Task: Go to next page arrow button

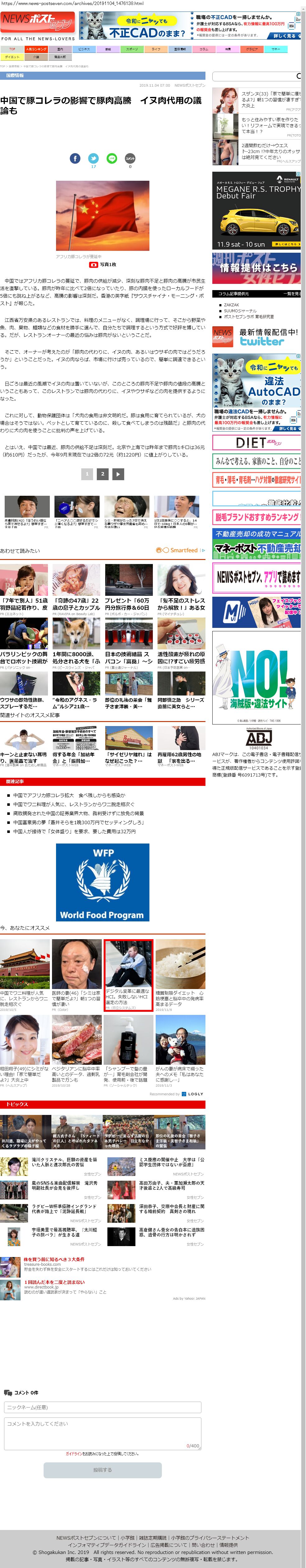Action: click(118, 474)
